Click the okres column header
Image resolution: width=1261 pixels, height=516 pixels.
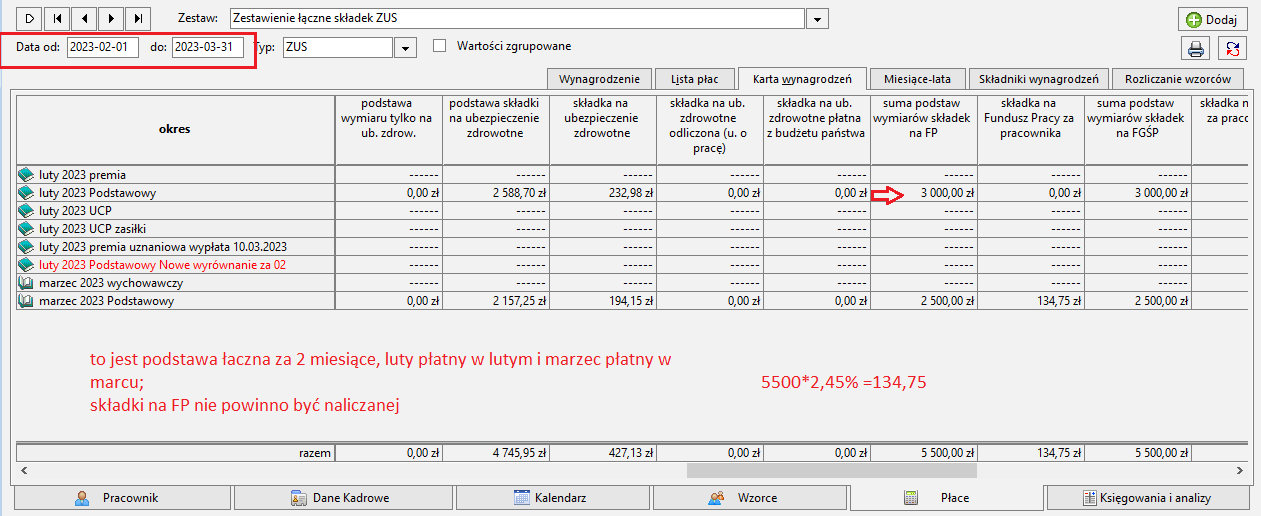(x=175, y=129)
